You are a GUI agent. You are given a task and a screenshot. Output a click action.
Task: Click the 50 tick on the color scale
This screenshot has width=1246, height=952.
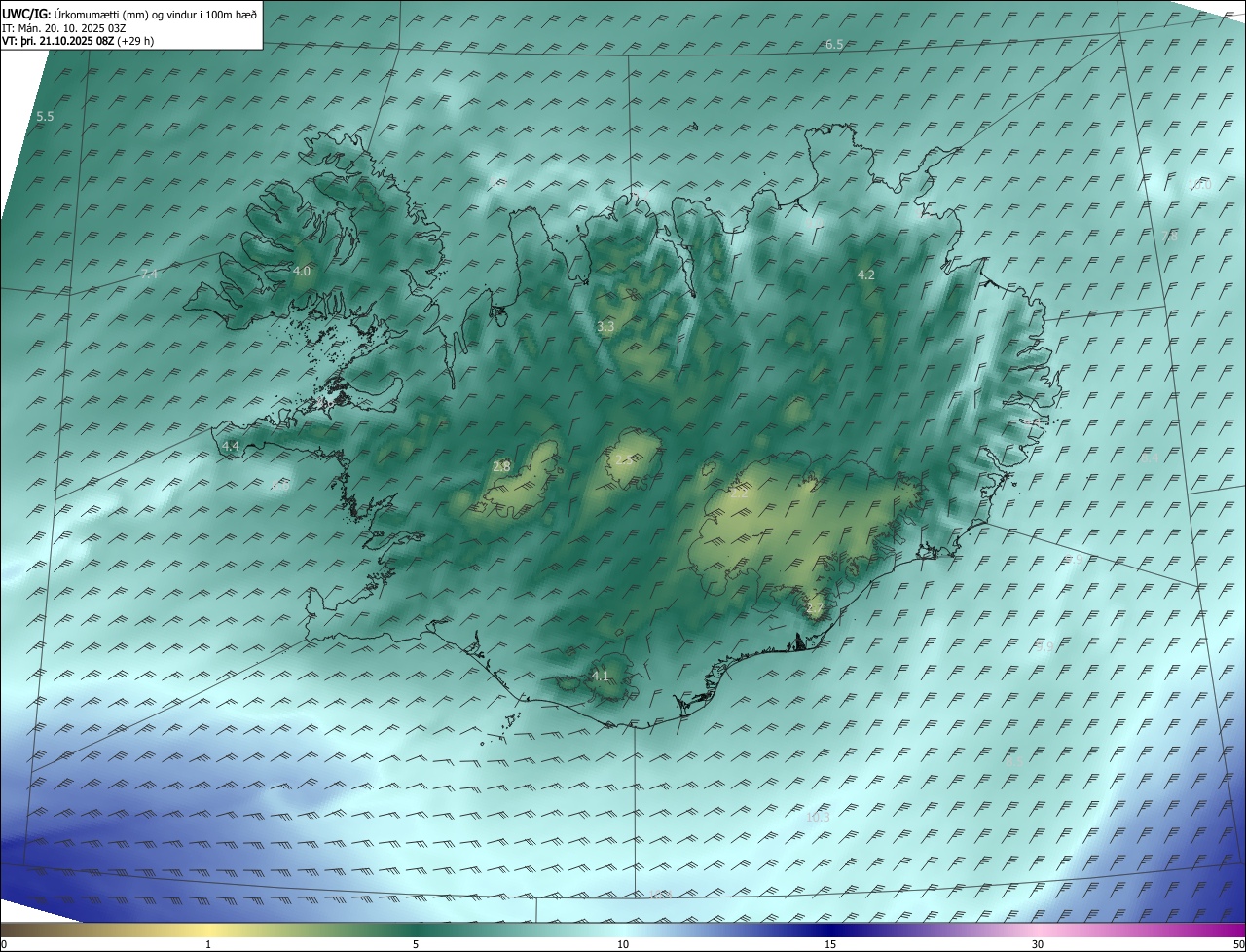(1238, 945)
